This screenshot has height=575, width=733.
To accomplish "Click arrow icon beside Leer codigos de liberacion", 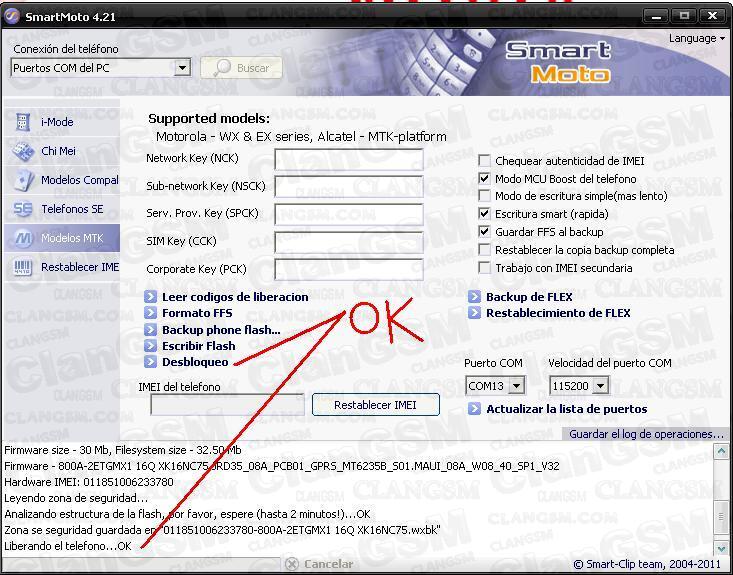I will pyautogui.click(x=151, y=297).
